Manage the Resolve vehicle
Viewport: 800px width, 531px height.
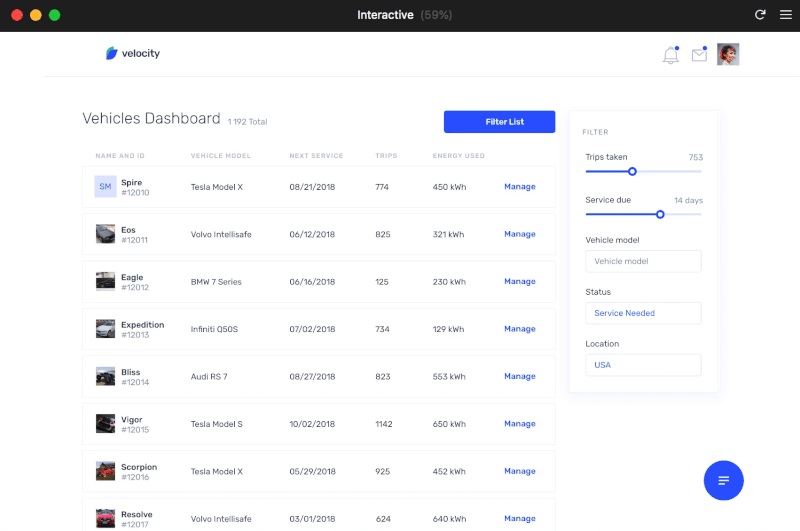(519, 519)
